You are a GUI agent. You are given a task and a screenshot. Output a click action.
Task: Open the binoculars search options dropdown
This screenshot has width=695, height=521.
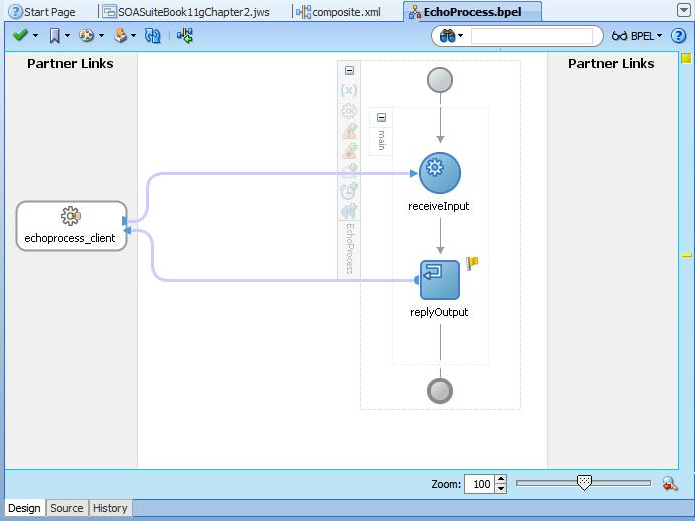461,35
